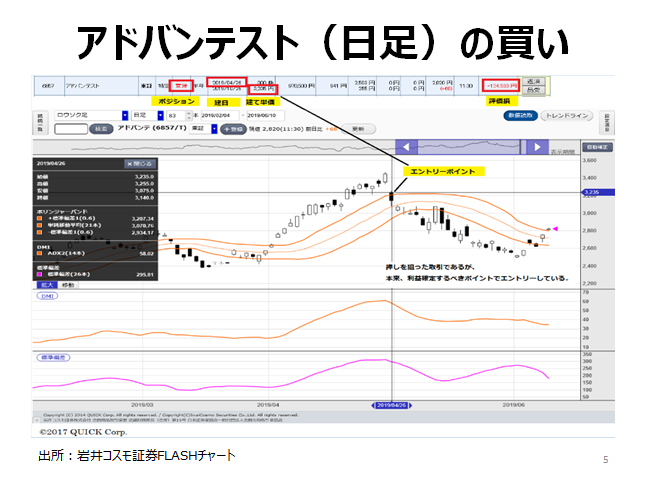Open the 銘柄一覧 side panel tab
The width and height of the screenshot is (645, 483).
pos(40,123)
